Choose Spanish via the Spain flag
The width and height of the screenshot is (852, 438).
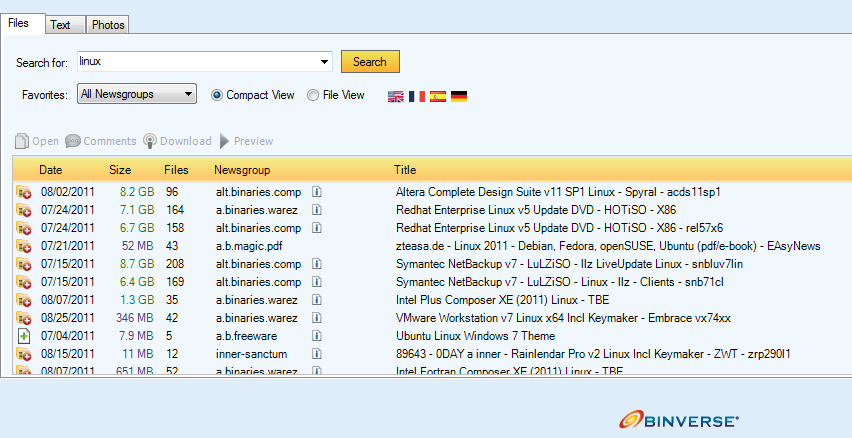pyautogui.click(x=438, y=96)
